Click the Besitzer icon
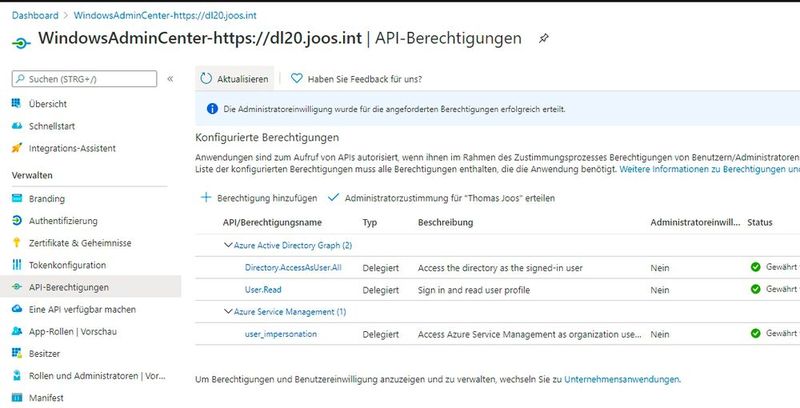 (17, 353)
